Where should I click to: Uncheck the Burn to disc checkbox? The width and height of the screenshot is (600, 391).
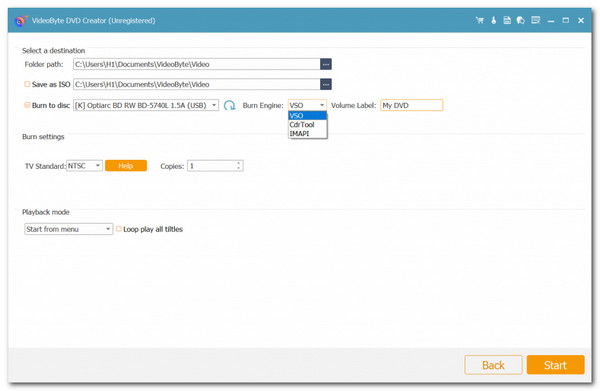[27, 105]
